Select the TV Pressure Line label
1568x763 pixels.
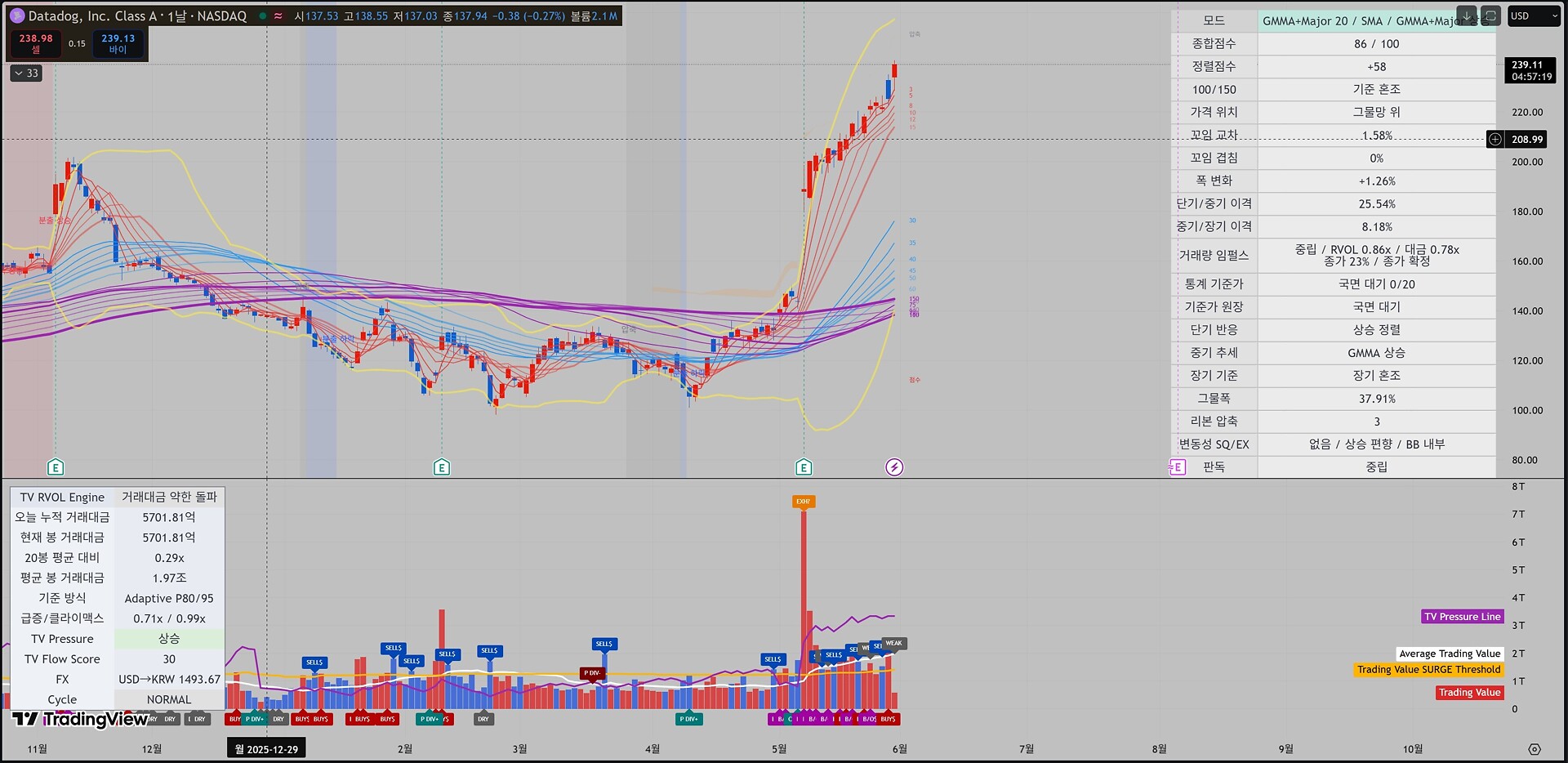click(1462, 617)
